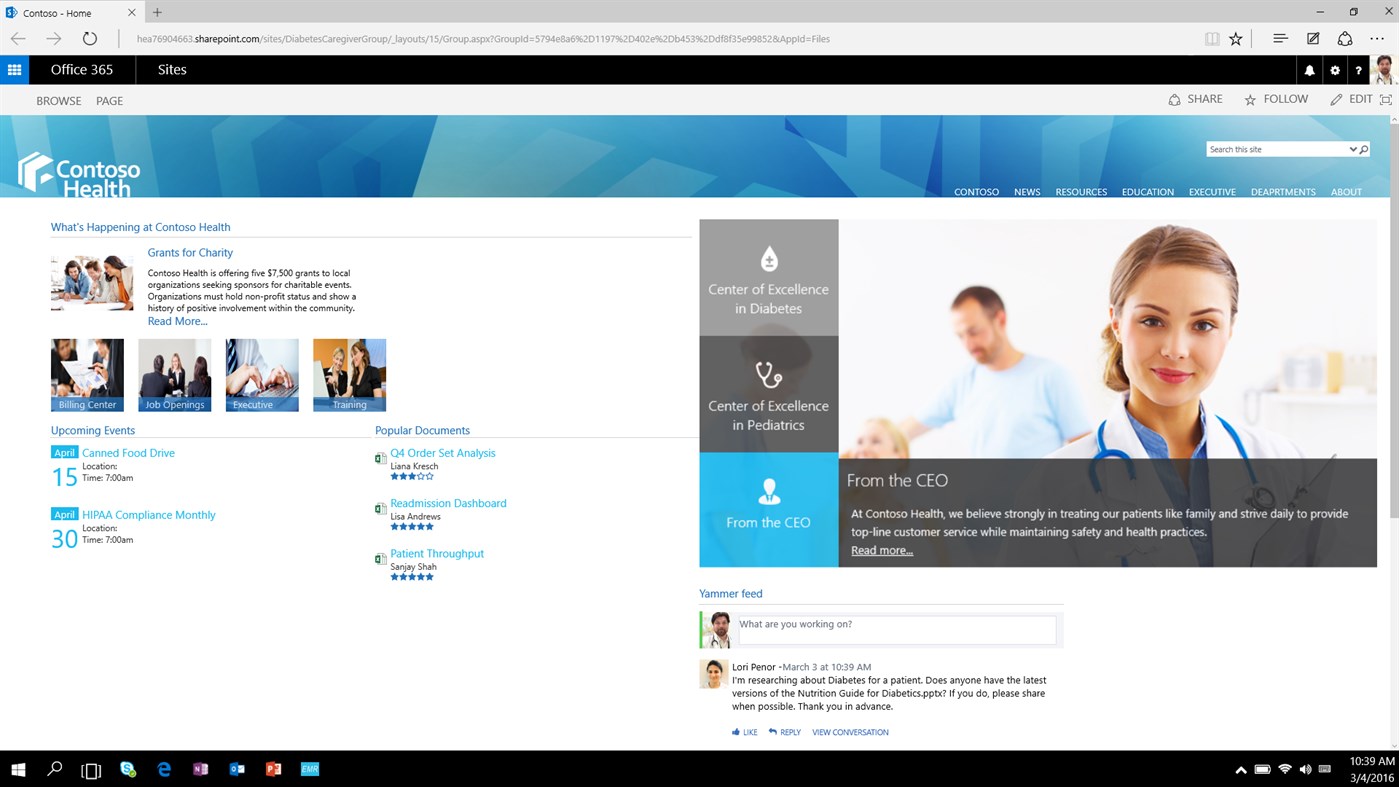Select Center of Excellence in Diabetes tile
1399x787 pixels.
768,278
